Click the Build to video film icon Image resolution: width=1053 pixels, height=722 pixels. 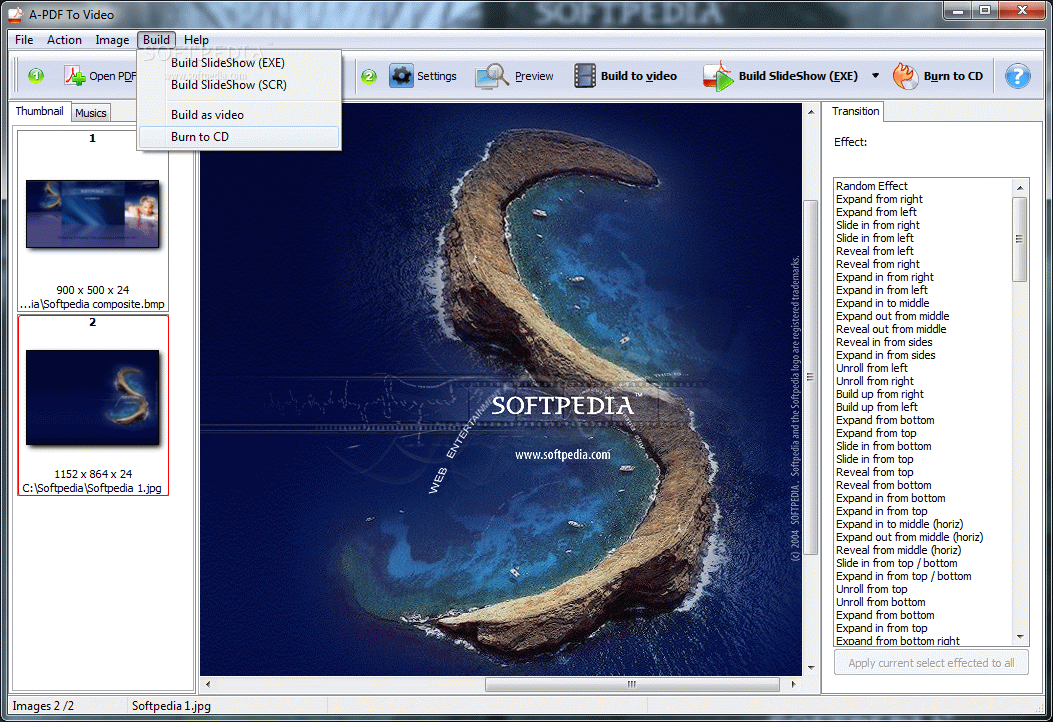(584, 76)
